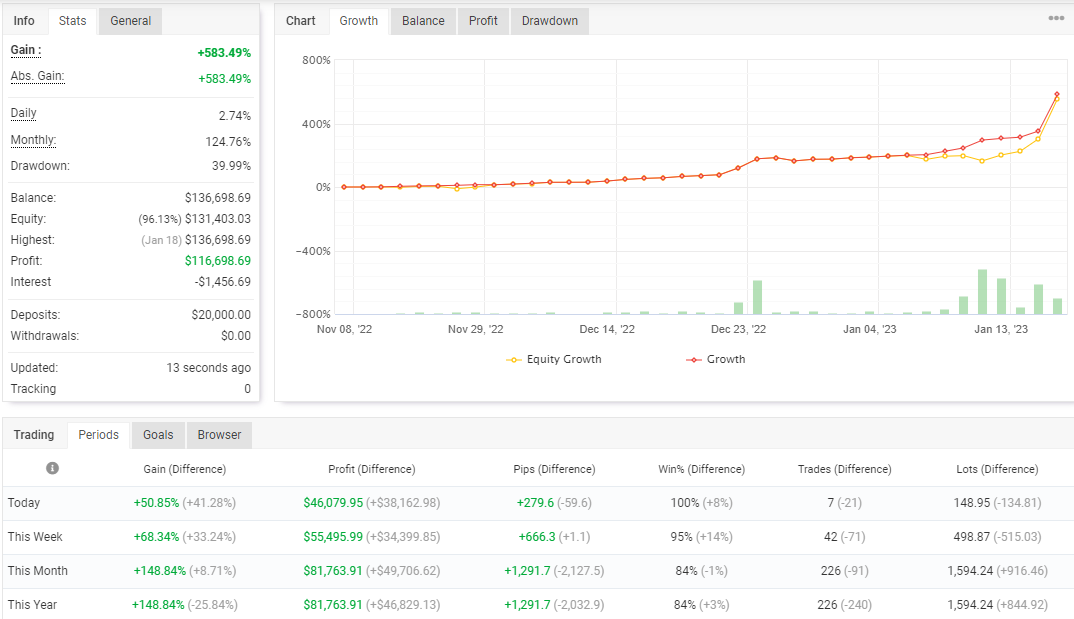Click the Highest value (Jan 18) $136,698.69
The width and height of the screenshot is (1074, 619).
[196, 240]
